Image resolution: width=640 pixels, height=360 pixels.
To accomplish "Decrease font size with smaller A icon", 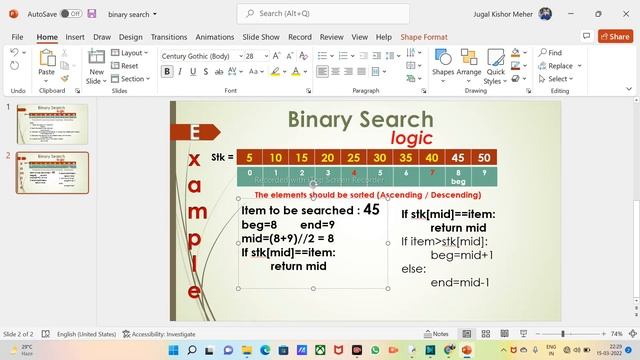I will coord(289,56).
